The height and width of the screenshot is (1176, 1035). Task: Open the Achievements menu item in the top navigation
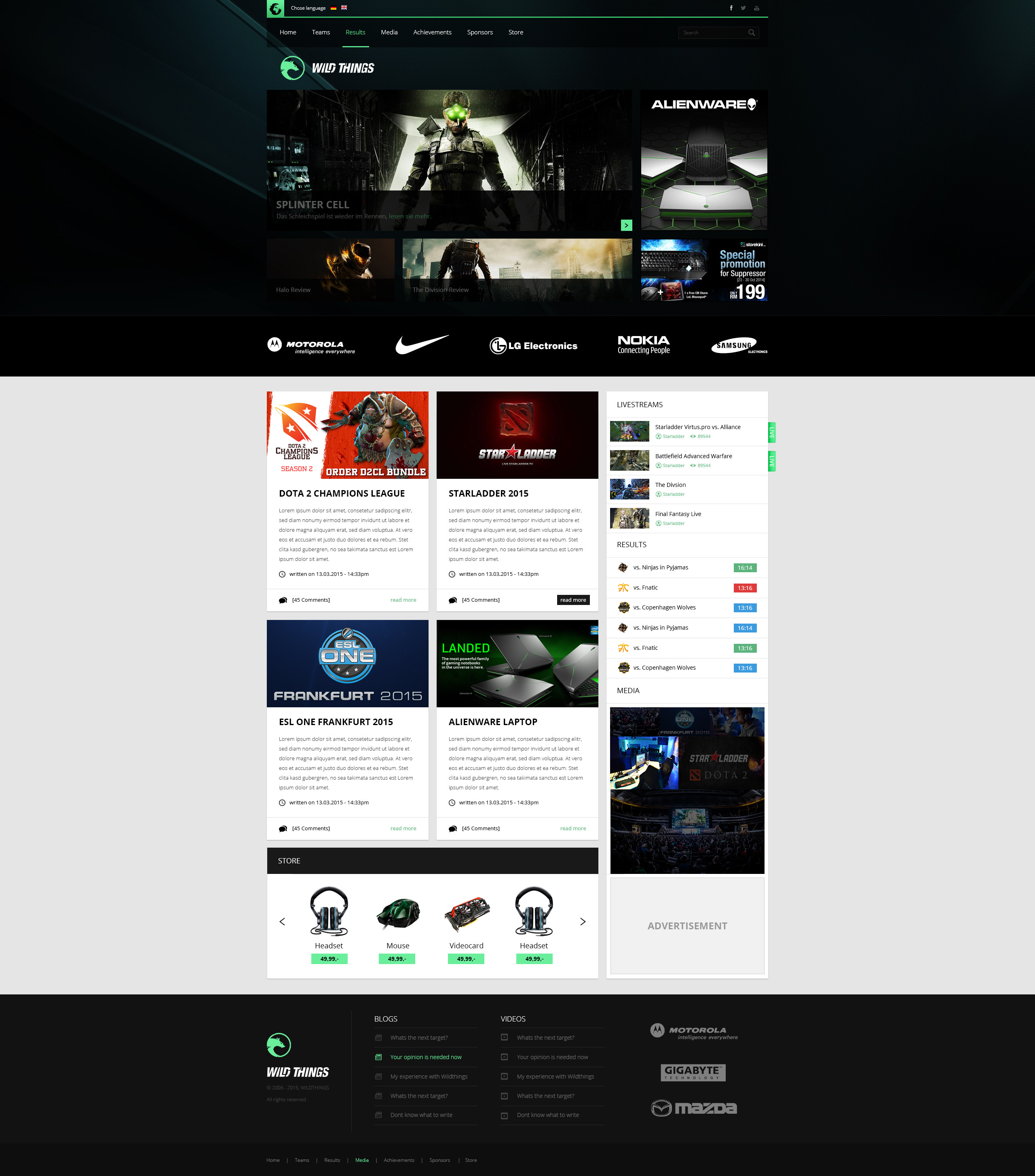[432, 32]
